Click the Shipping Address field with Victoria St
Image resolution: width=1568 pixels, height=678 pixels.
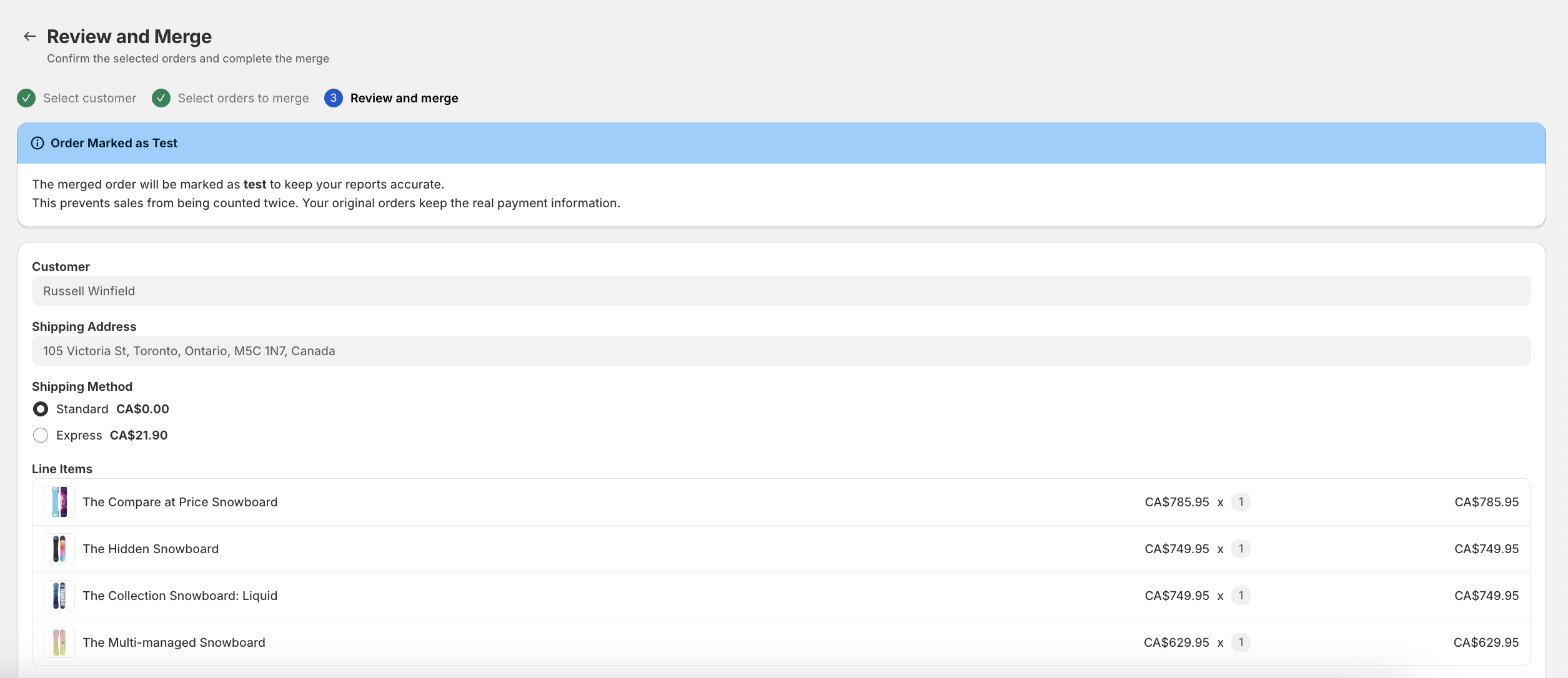coord(781,351)
